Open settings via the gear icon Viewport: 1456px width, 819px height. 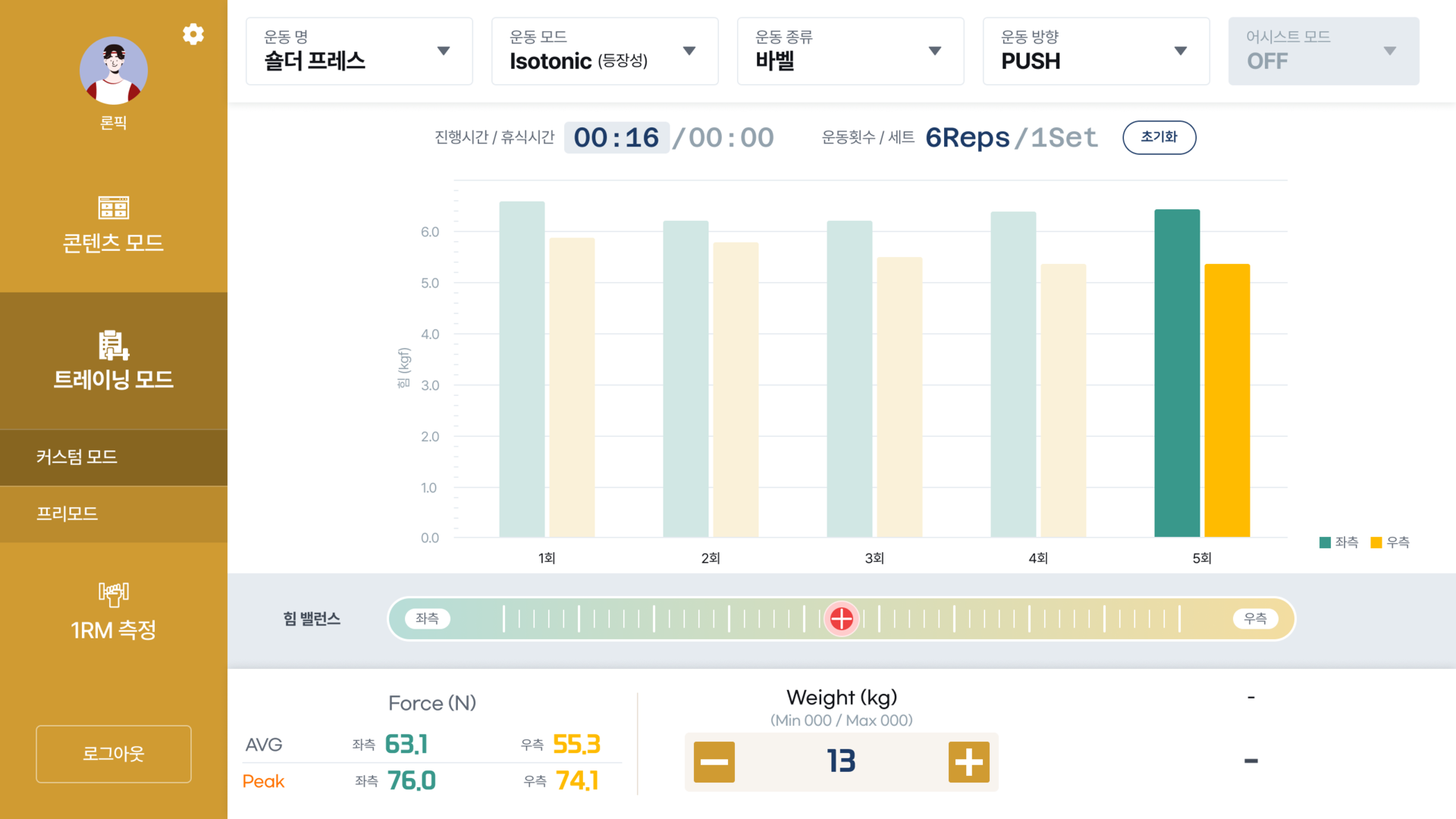pyautogui.click(x=193, y=34)
